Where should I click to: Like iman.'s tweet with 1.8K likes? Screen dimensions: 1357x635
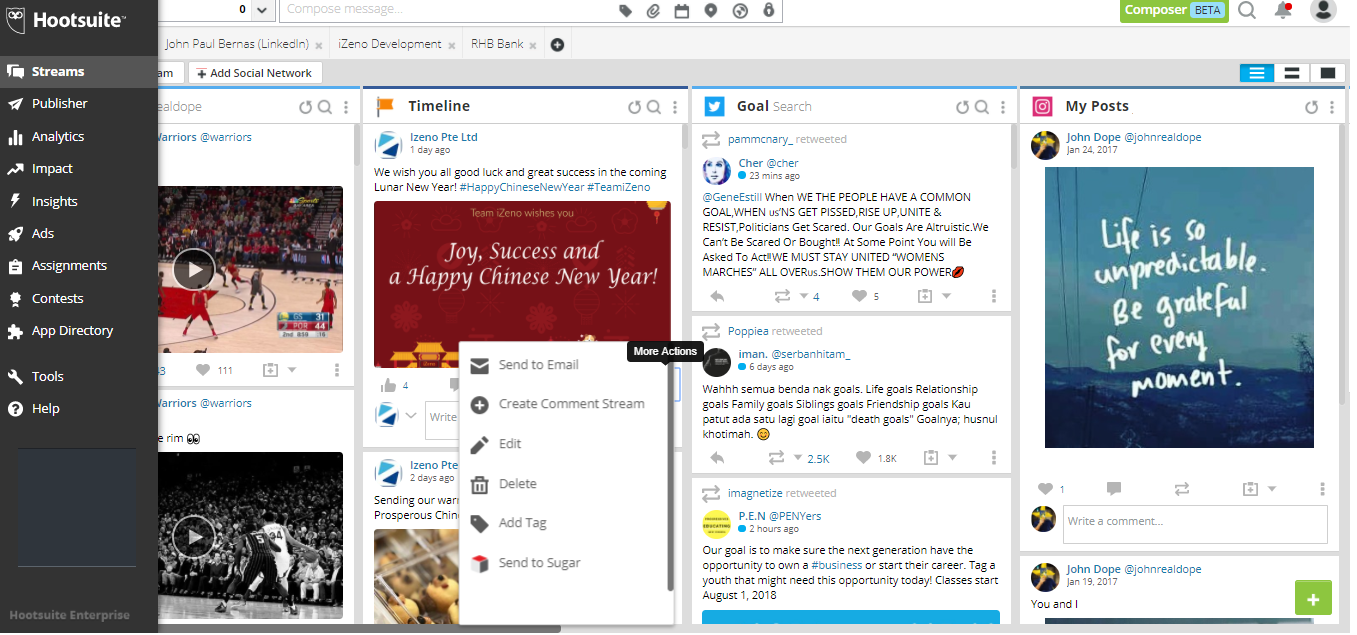(864, 458)
